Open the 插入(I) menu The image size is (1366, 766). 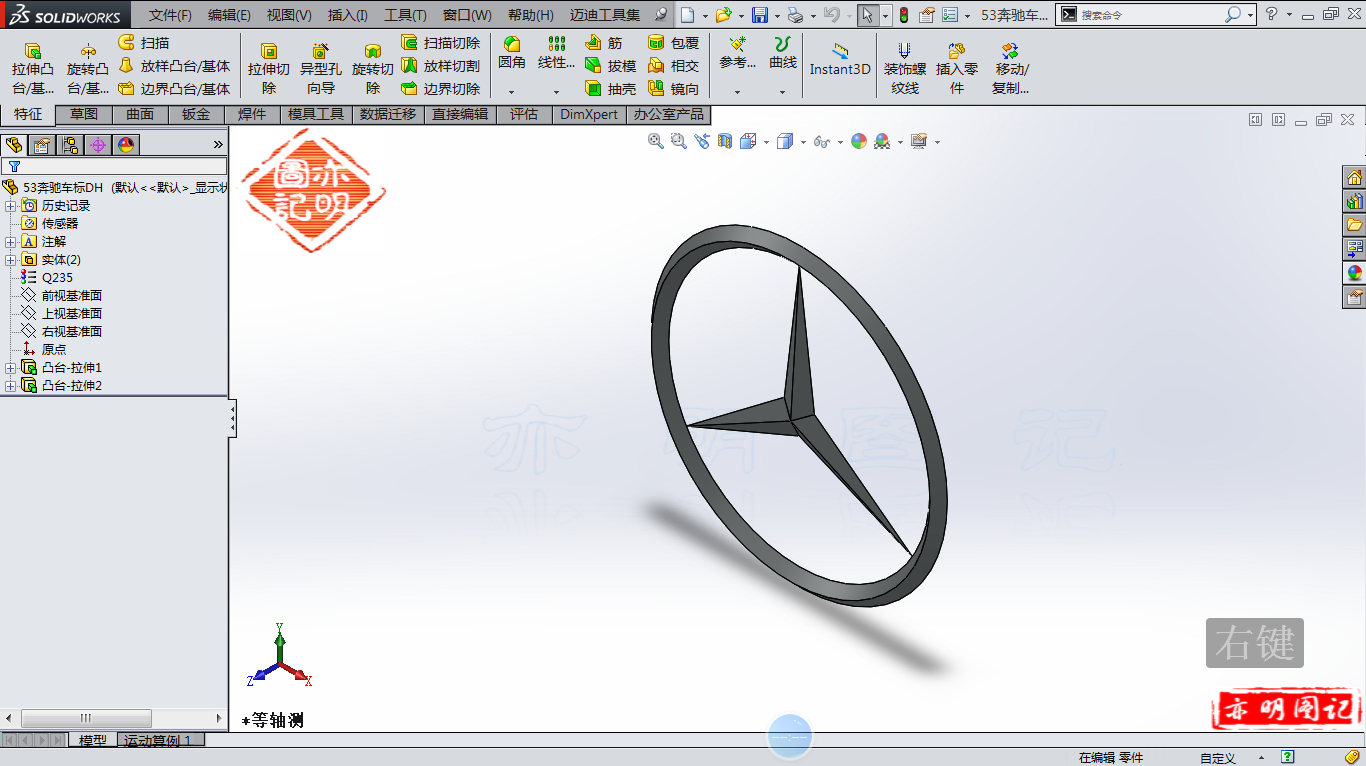(x=347, y=15)
